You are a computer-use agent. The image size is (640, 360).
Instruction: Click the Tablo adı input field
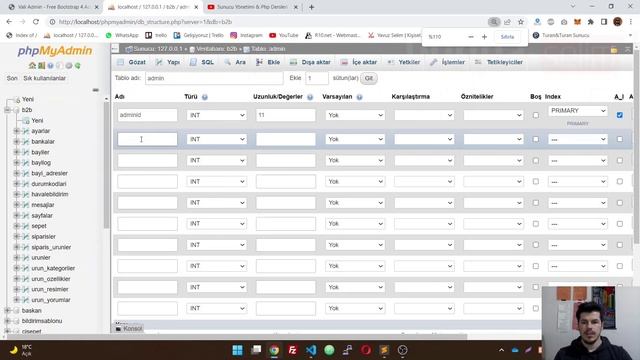tap(214, 78)
